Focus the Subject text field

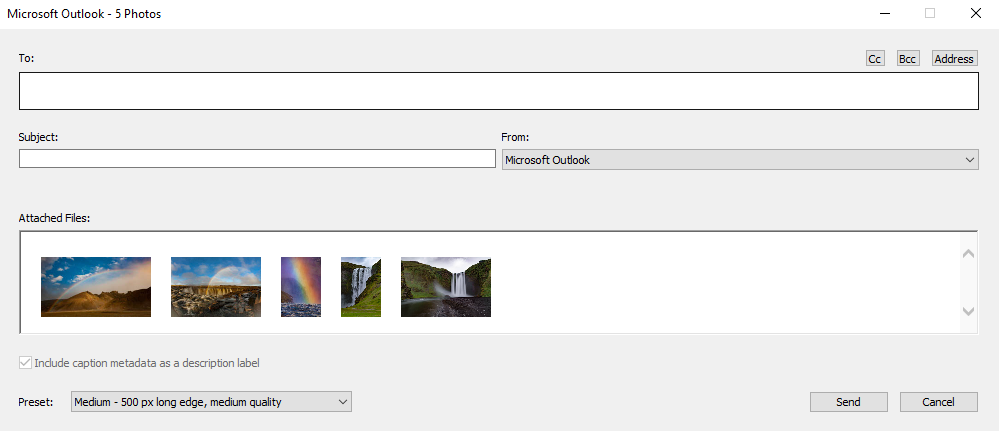pyautogui.click(x=257, y=159)
